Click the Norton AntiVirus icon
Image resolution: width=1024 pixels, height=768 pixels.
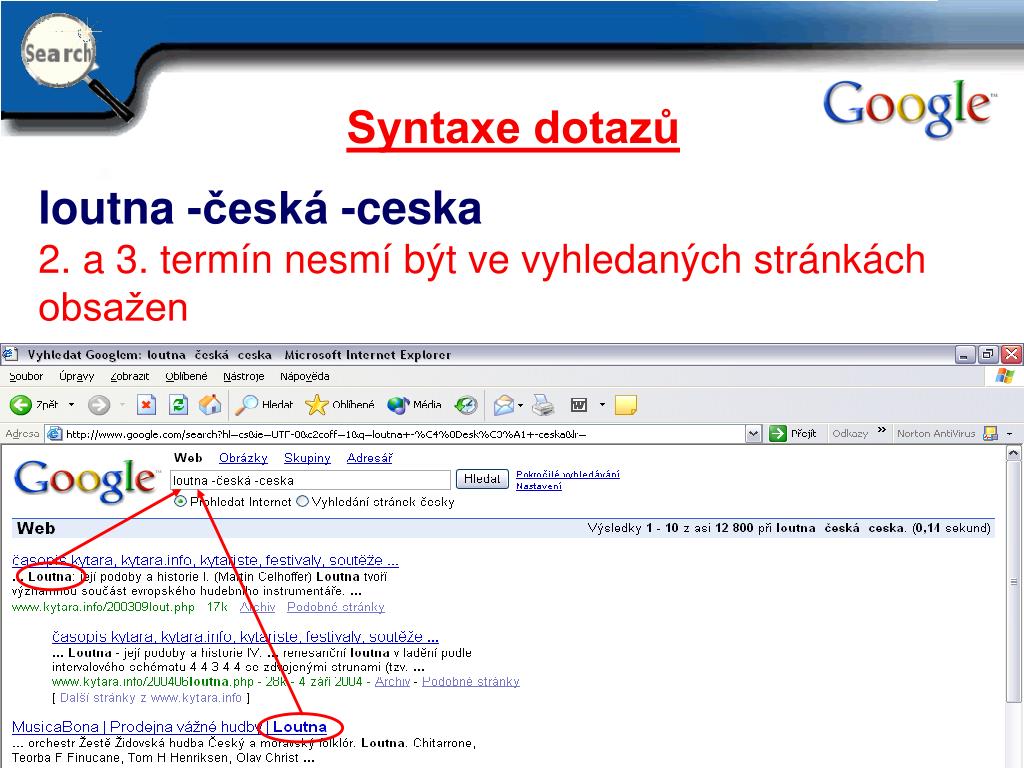pos(991,433)
